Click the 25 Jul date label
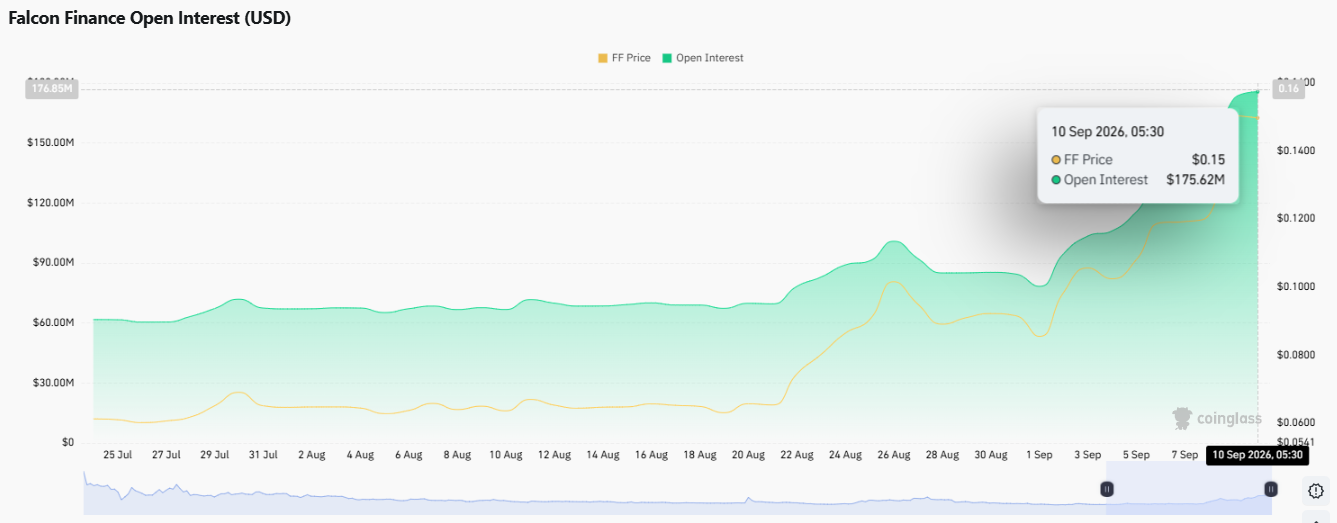Screen dimensions: 1337x523 tap(118, 454)
